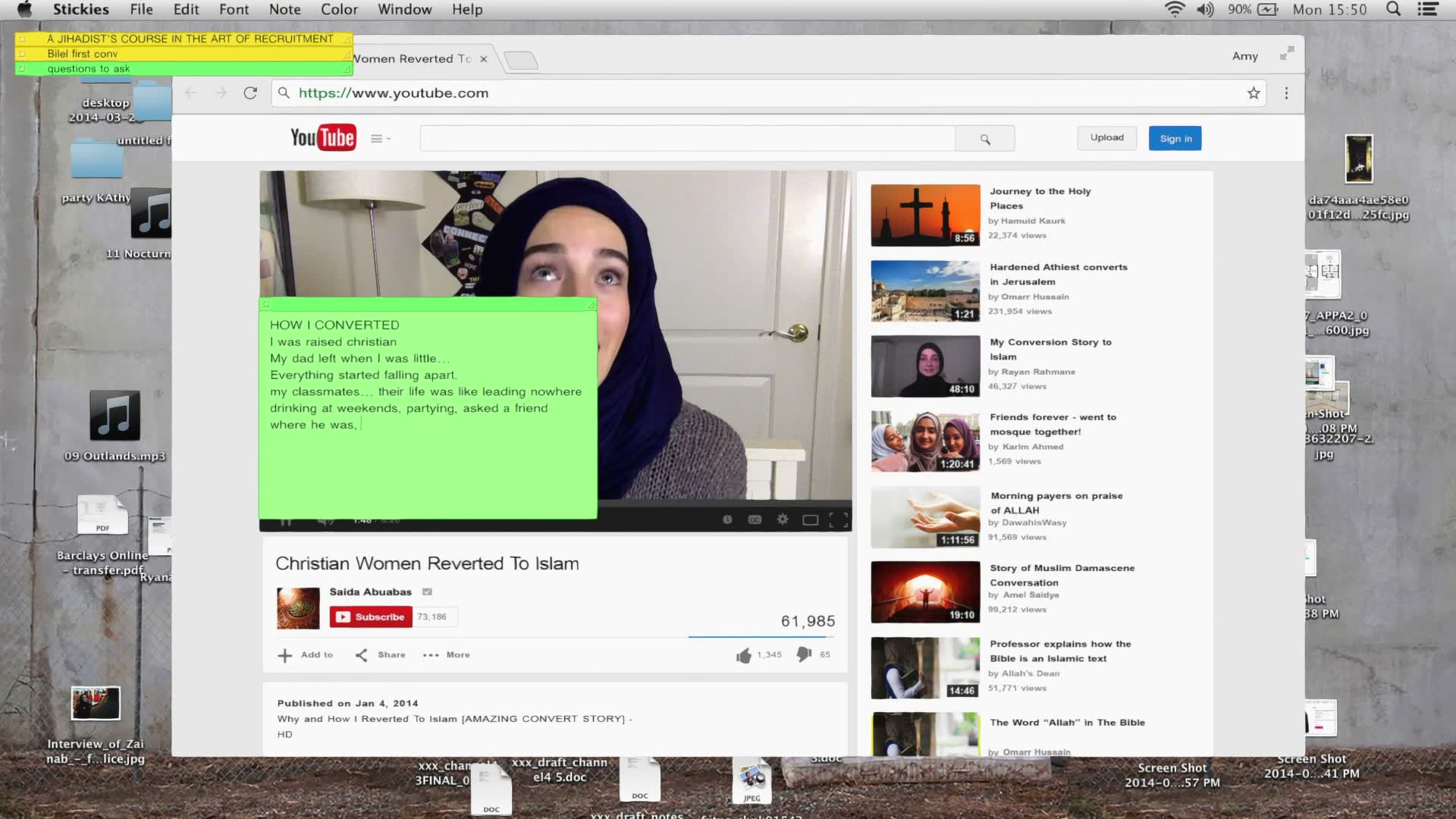Screen dimensions: 1456x819
Task: Open Saida Abuabas channel avatar
Action: click(x=298, y=608)
